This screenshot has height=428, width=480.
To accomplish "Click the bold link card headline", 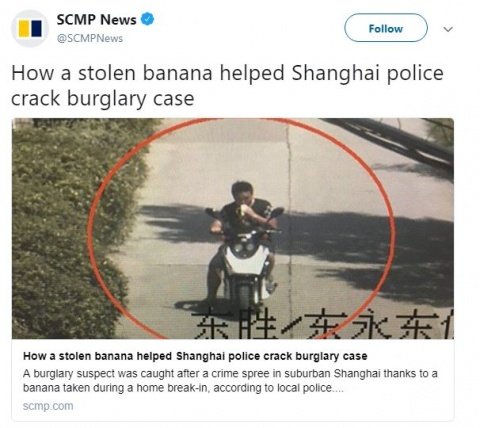I will tap(195, 356).
